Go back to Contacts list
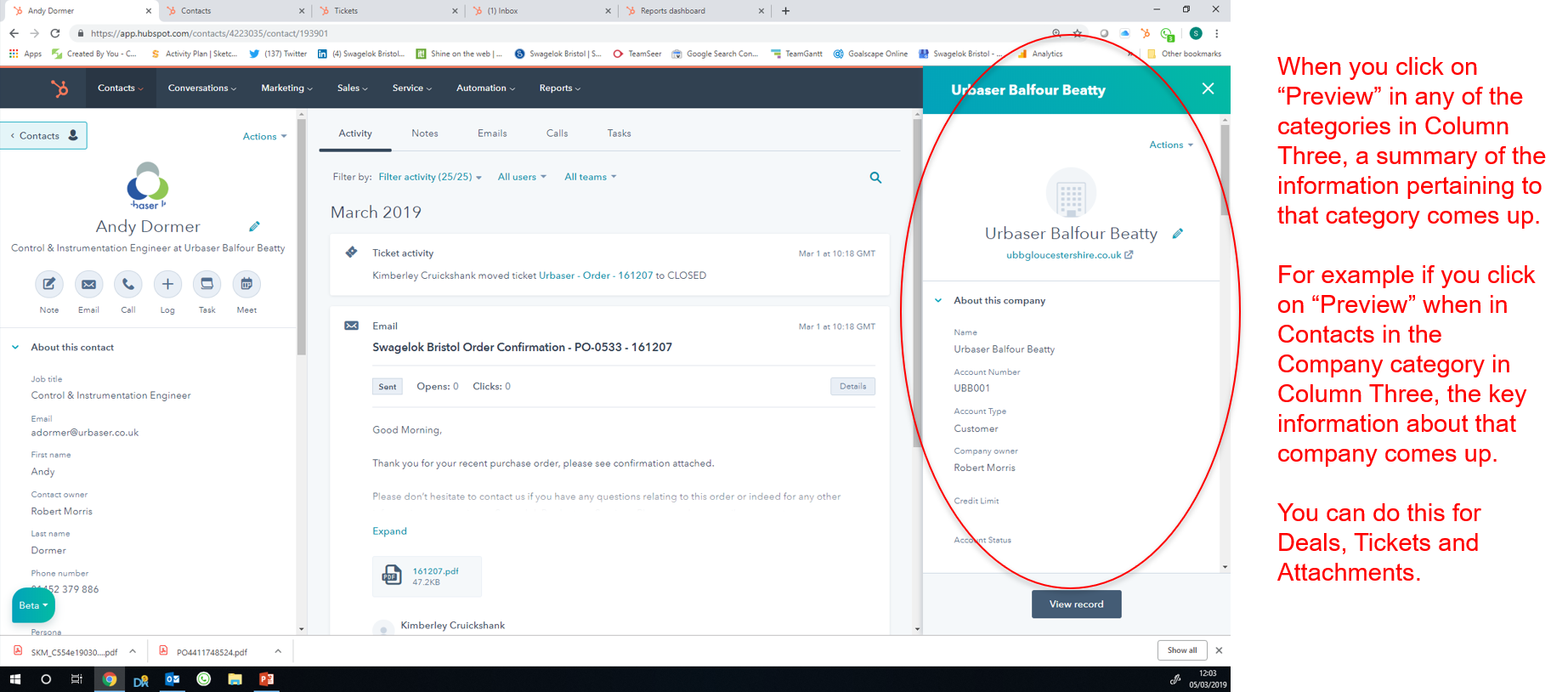The height and width of the screenshot is (692, 1568). coord(43,136)
